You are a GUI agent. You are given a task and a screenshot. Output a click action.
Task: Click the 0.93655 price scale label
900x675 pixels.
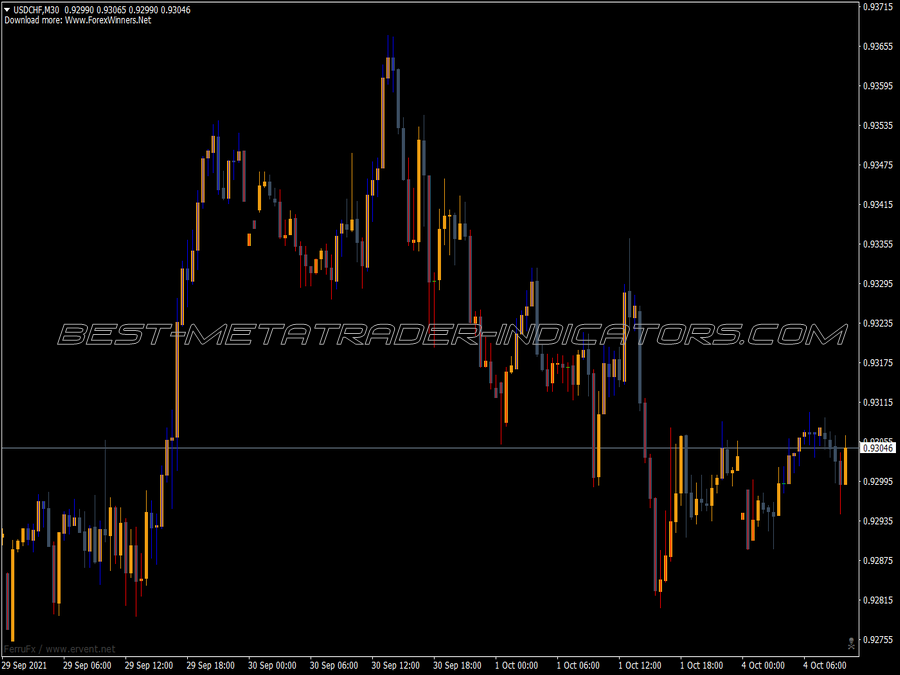[x=878, y=46]
